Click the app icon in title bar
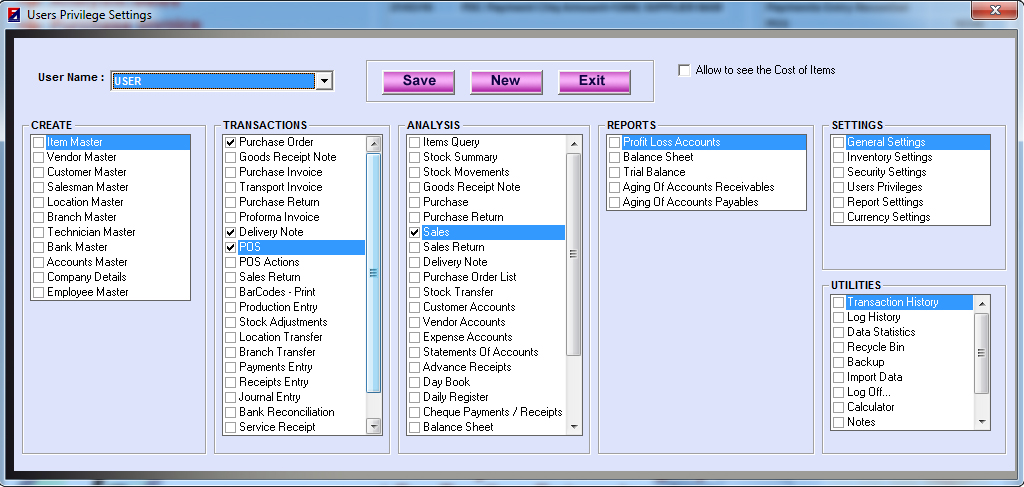Image resolution: width=1024 pixels, height=487 pixels. coord(15,15)
